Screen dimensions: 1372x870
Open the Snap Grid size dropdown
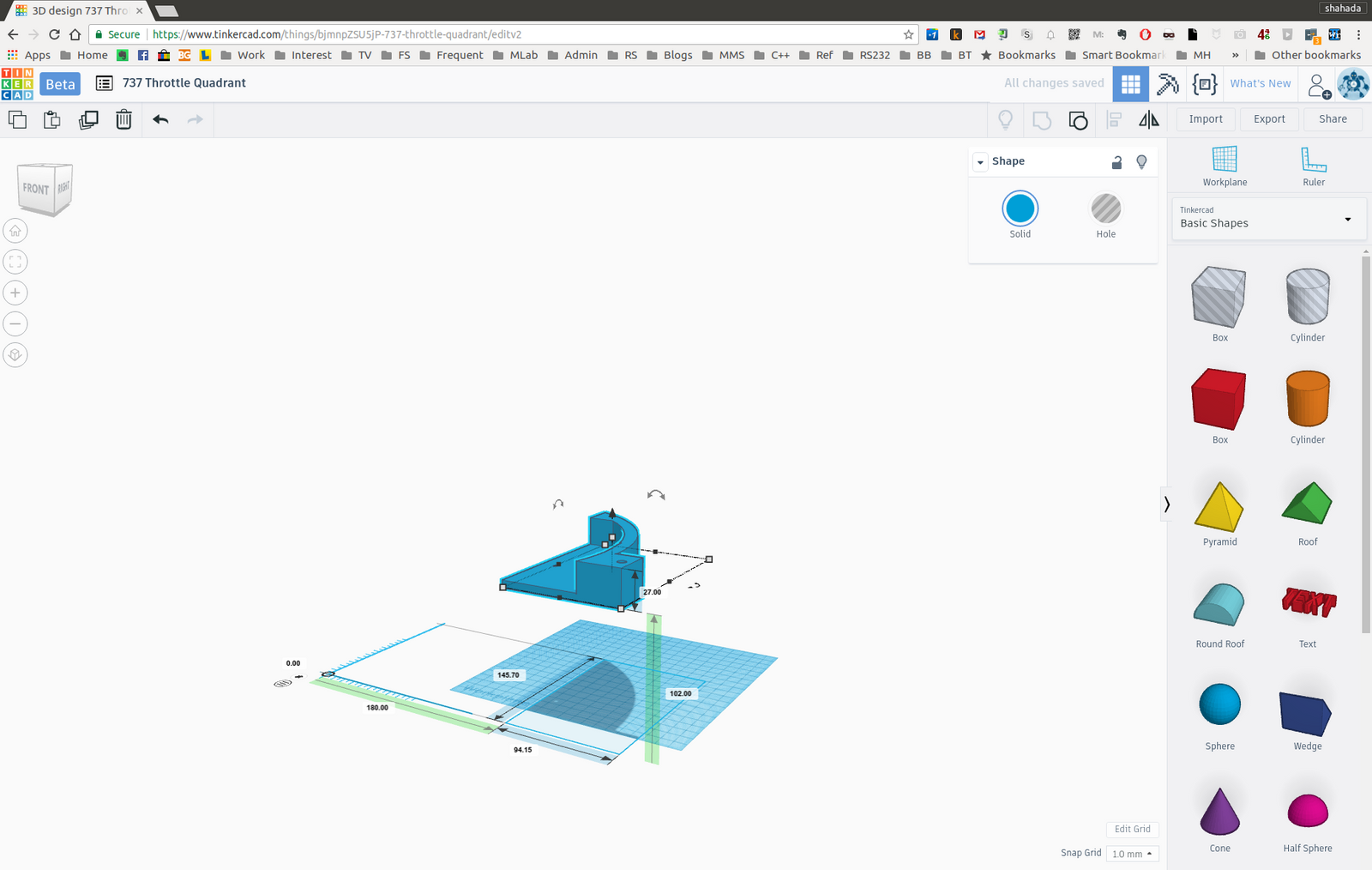click(1132, 854)
